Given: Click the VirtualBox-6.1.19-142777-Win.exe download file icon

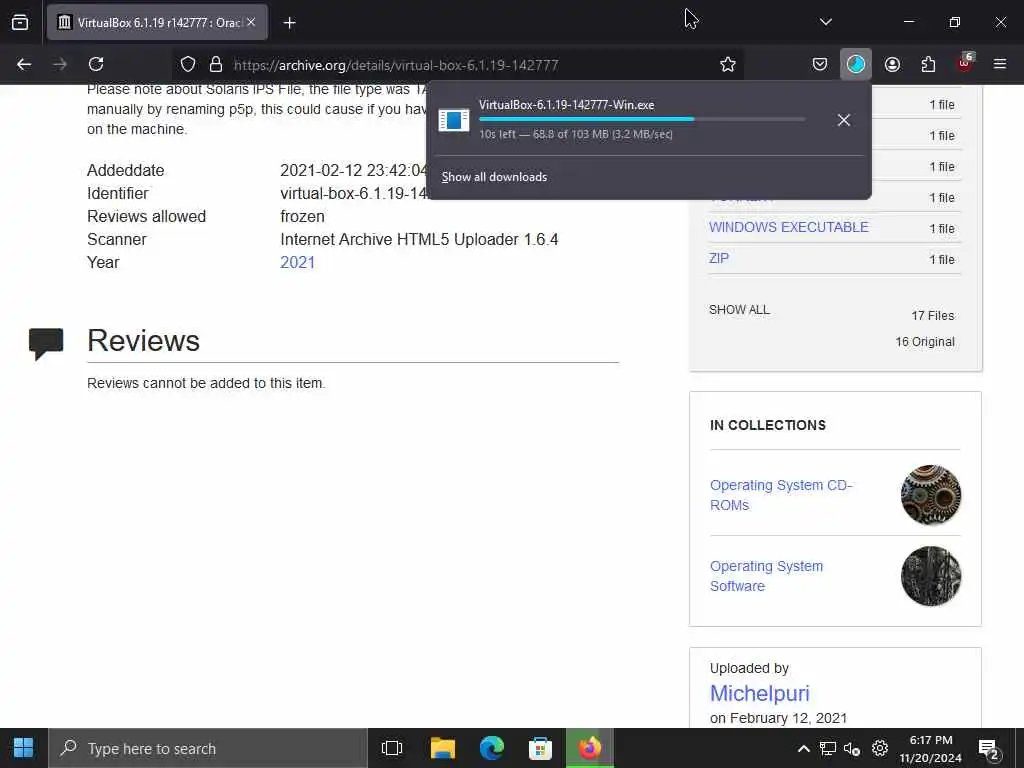Looking at the screenshot, I should pyautogui.click(x=453, y=120).
